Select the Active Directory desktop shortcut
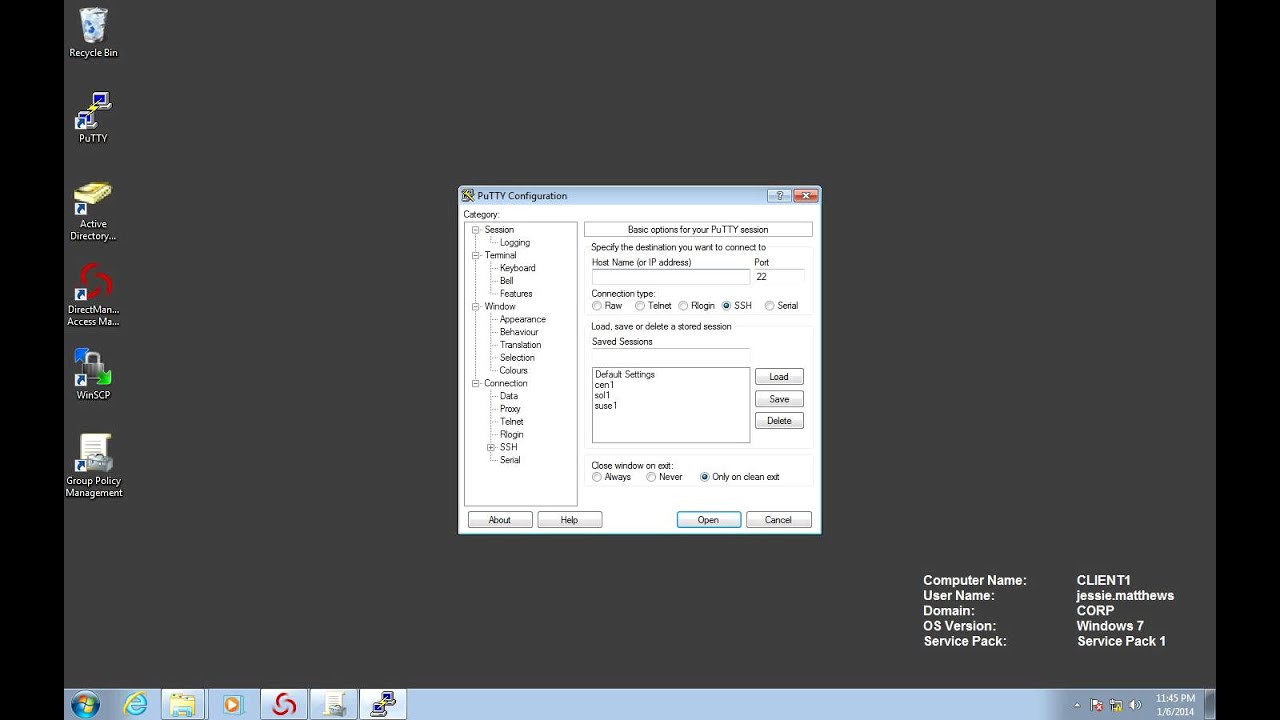 pyautogui.click(x=93, y=211)
